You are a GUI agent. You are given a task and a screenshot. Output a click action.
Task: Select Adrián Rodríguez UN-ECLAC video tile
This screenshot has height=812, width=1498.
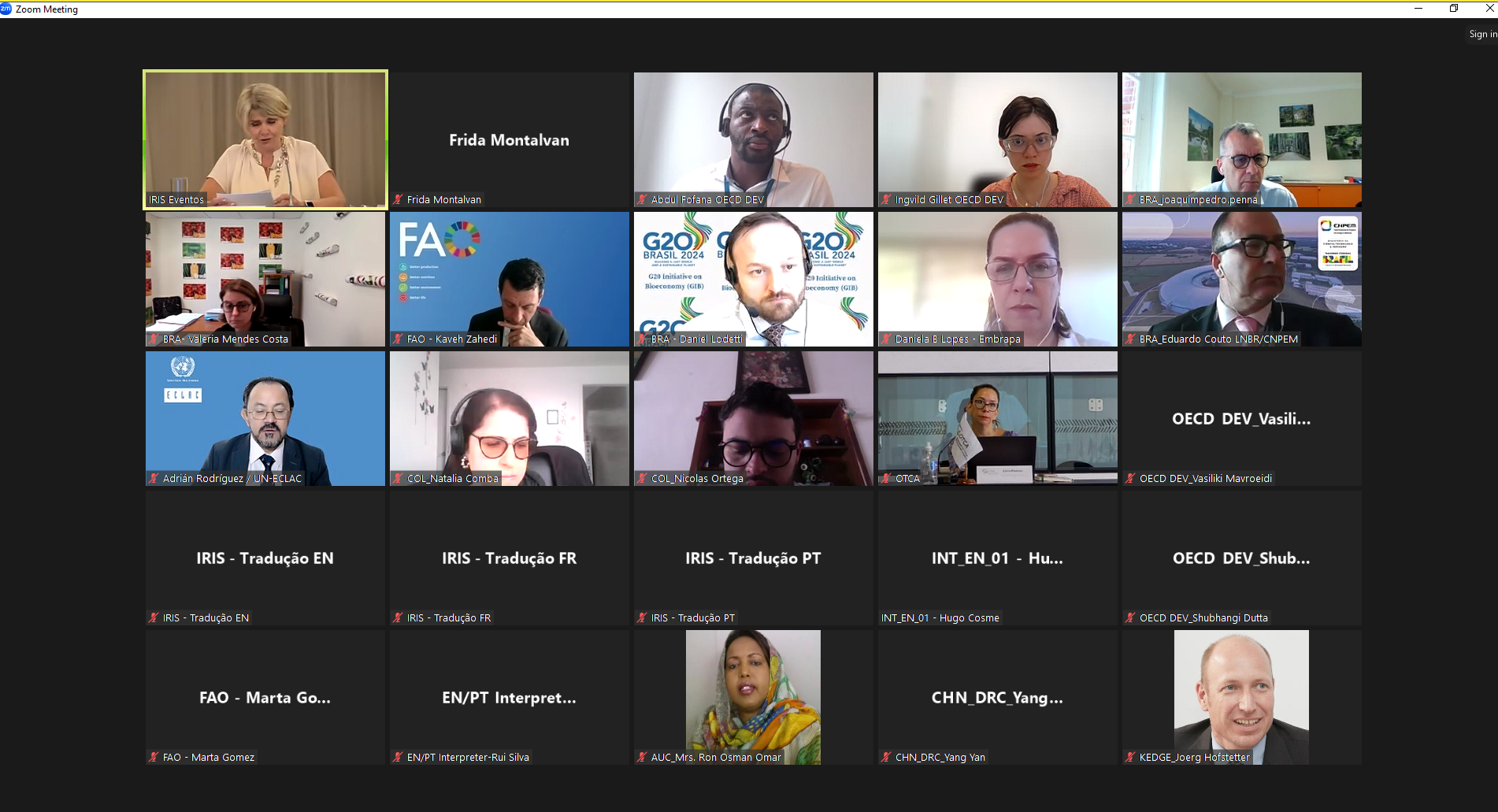point(265,418)
